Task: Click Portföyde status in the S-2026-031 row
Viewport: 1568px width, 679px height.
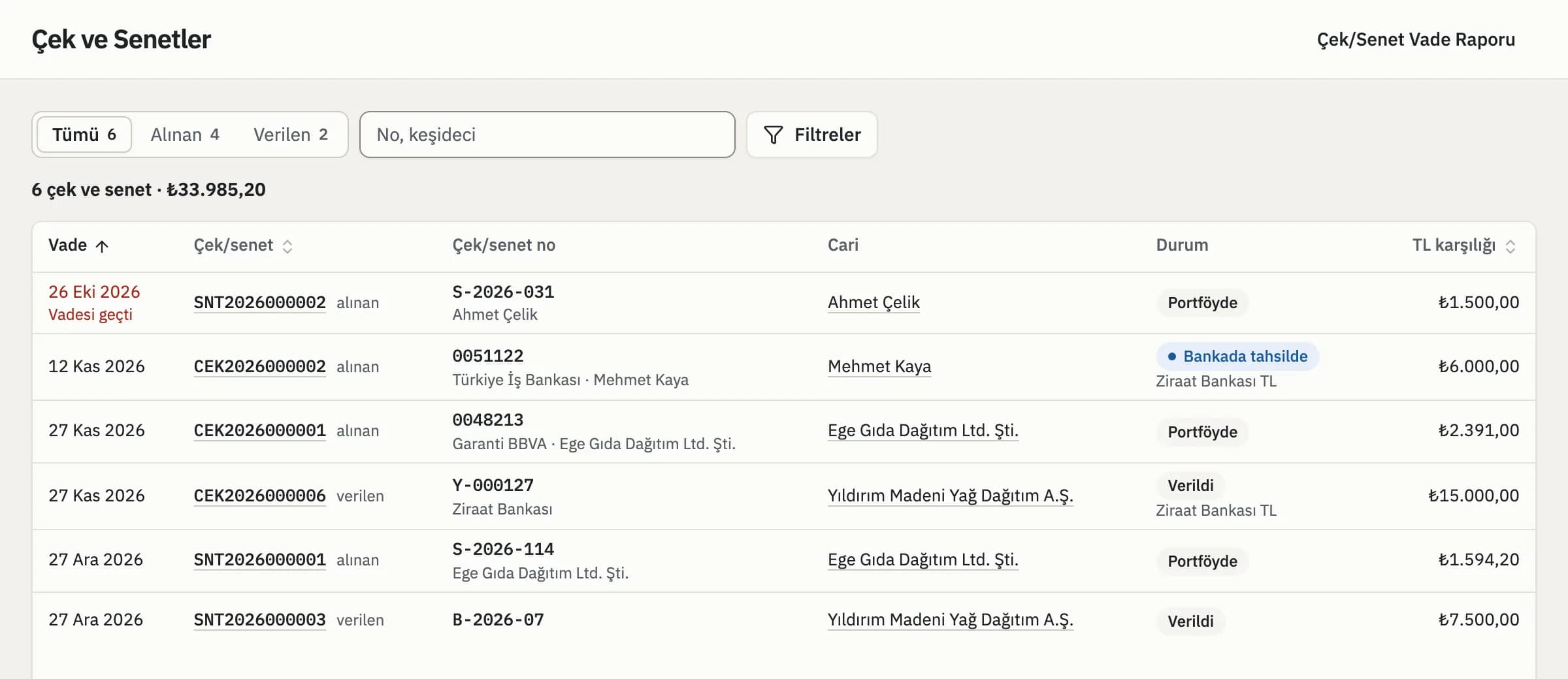Action: (x=1202, y=303)
